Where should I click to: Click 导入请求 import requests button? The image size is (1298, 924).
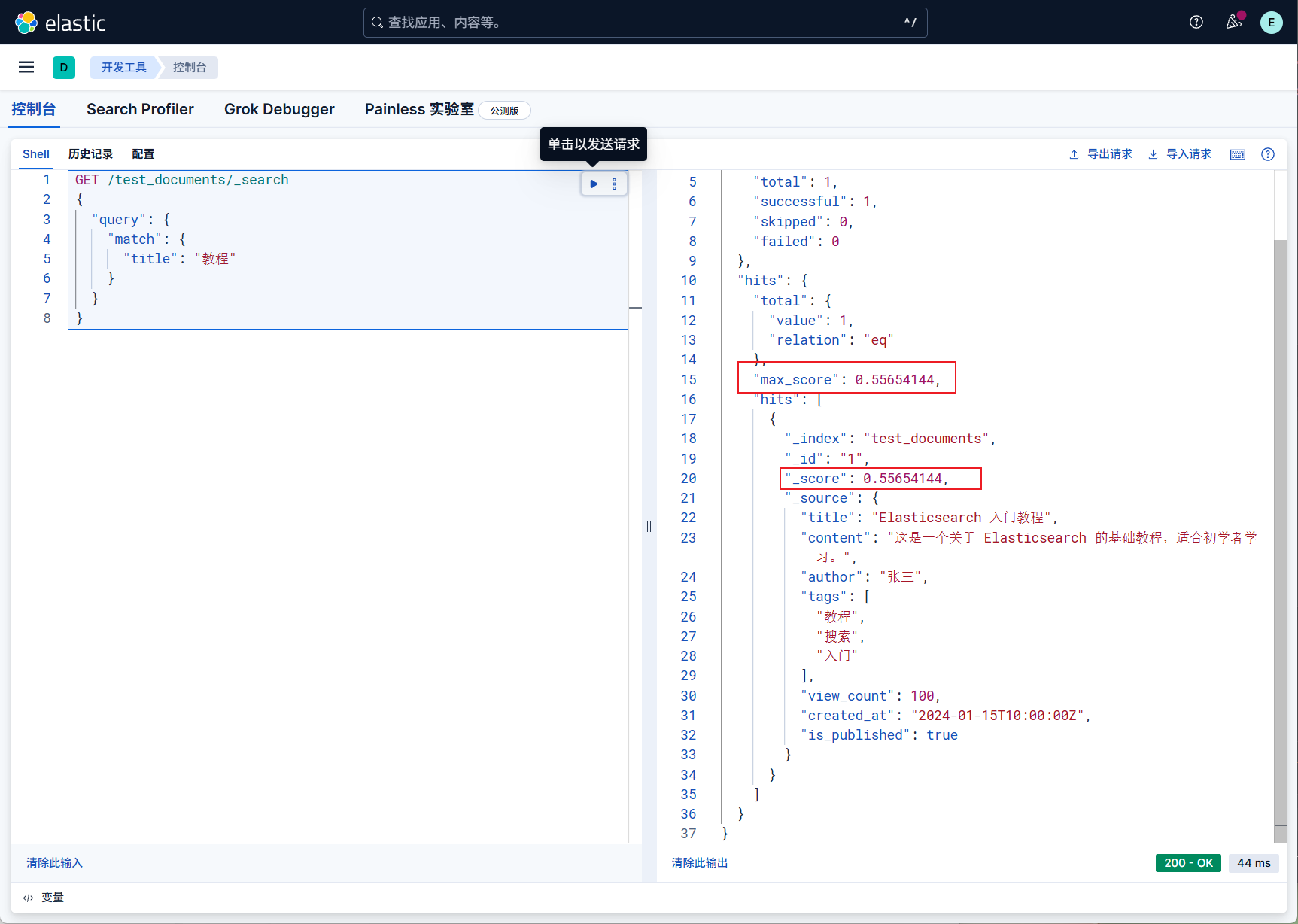coord(1180,154)
